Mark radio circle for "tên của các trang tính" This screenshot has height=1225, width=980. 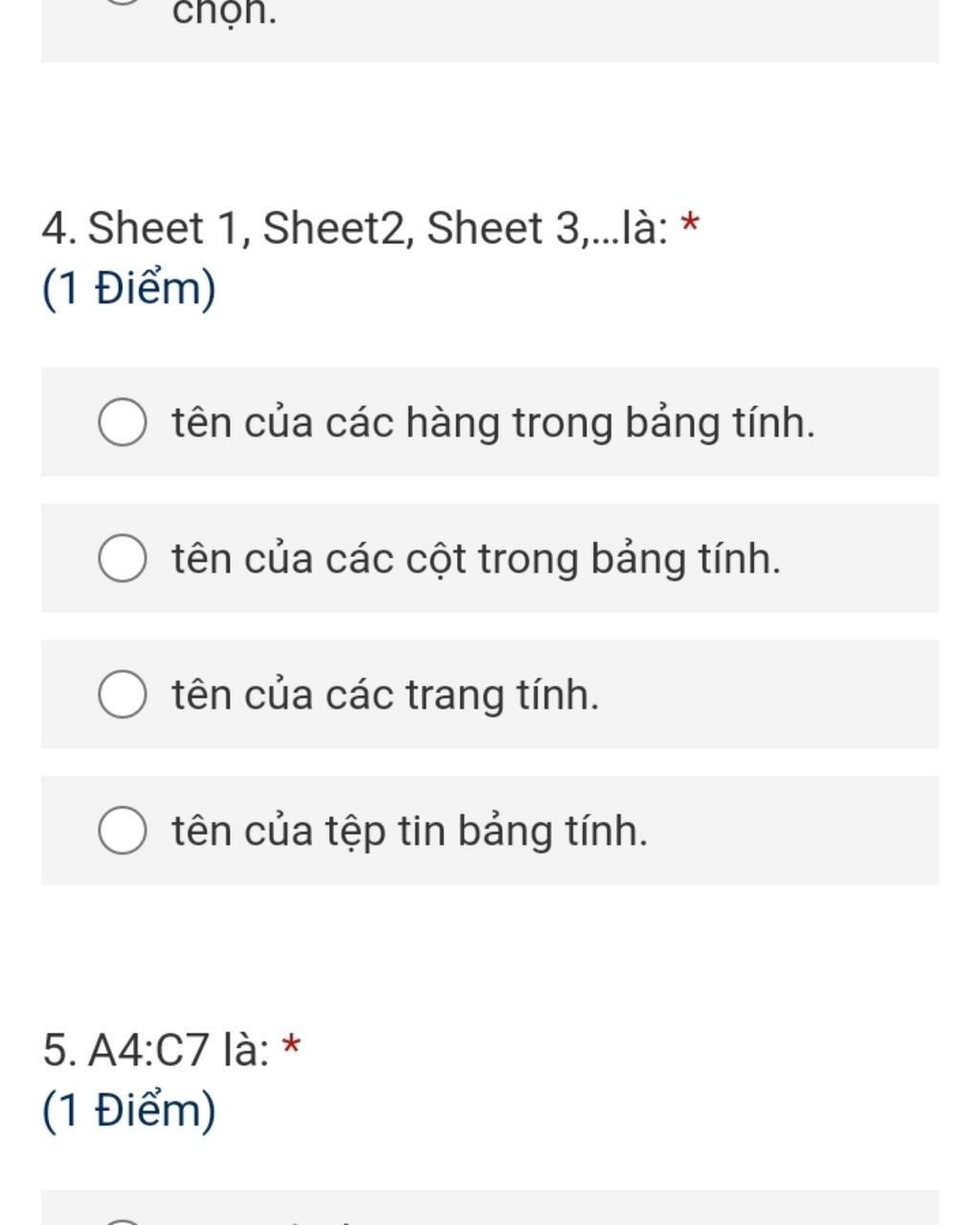(x=122, y=695)
